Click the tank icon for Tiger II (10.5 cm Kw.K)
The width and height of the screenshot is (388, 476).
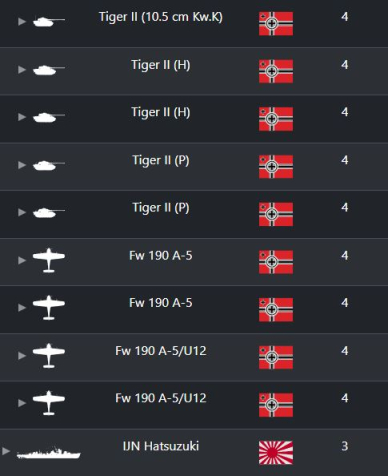49,22
